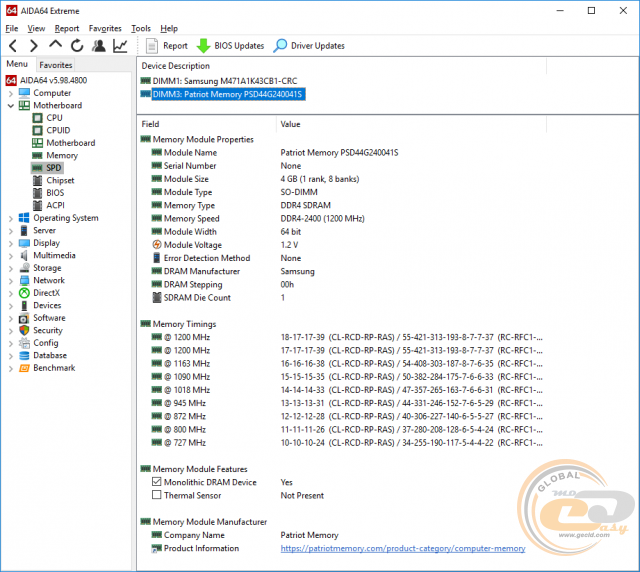The width and height of the screenshot is (640, 572).
Task: Click the Database cylinder icon
Action: tap(24, 356)
